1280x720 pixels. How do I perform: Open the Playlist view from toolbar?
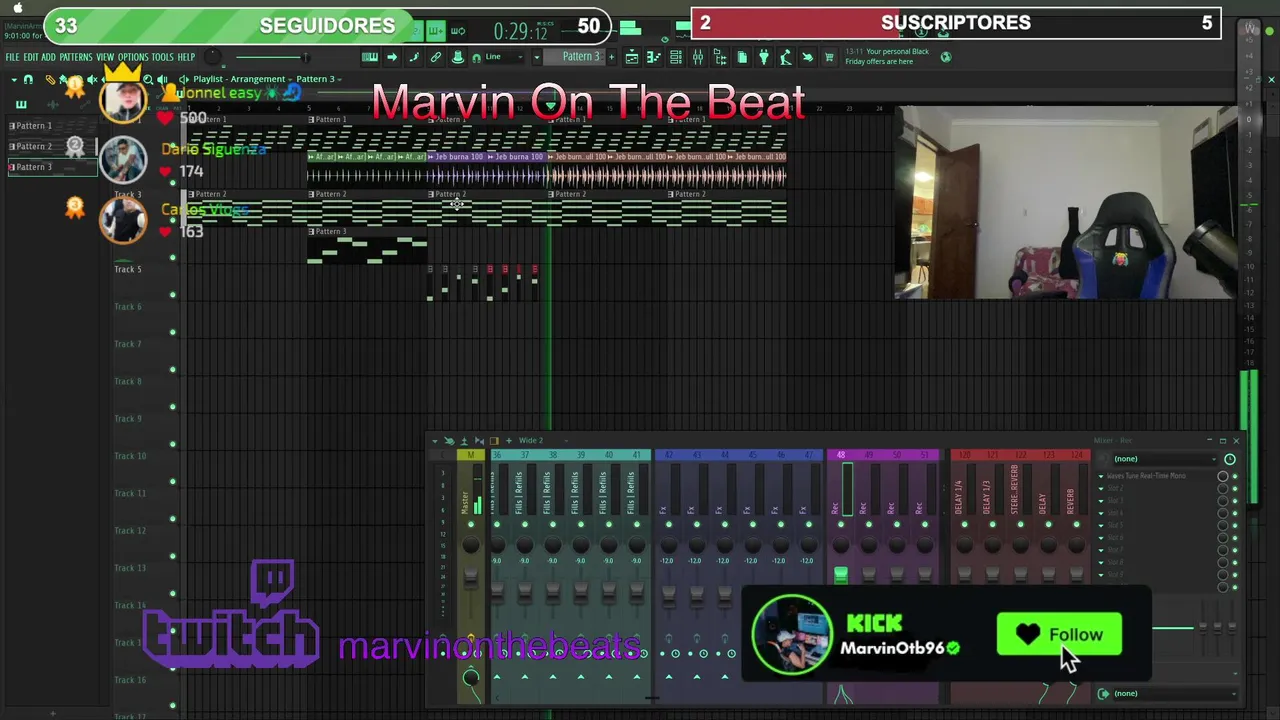pos(632,57)
